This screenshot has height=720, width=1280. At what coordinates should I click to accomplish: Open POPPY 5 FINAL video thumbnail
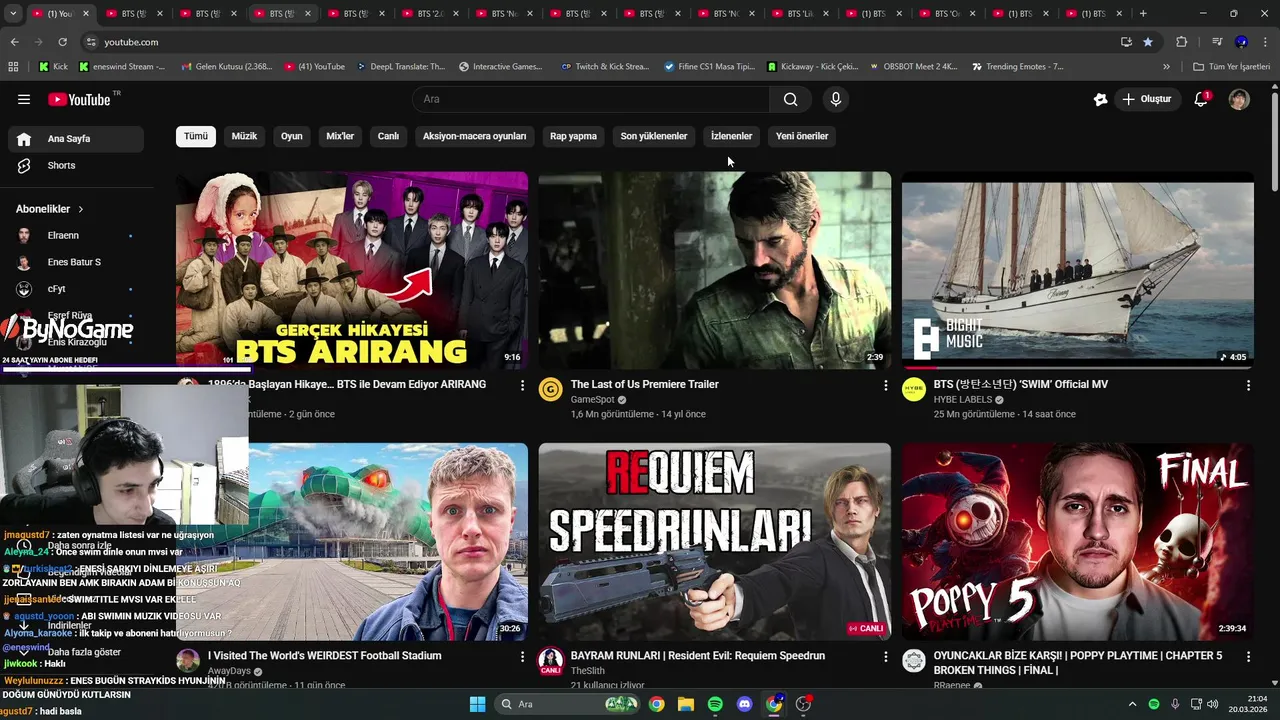tap(1077, 542)
